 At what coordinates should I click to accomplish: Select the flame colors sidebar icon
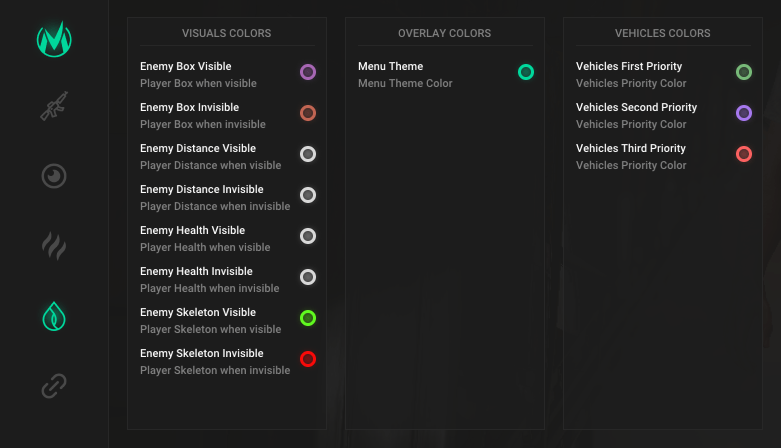tap(54, 316)
